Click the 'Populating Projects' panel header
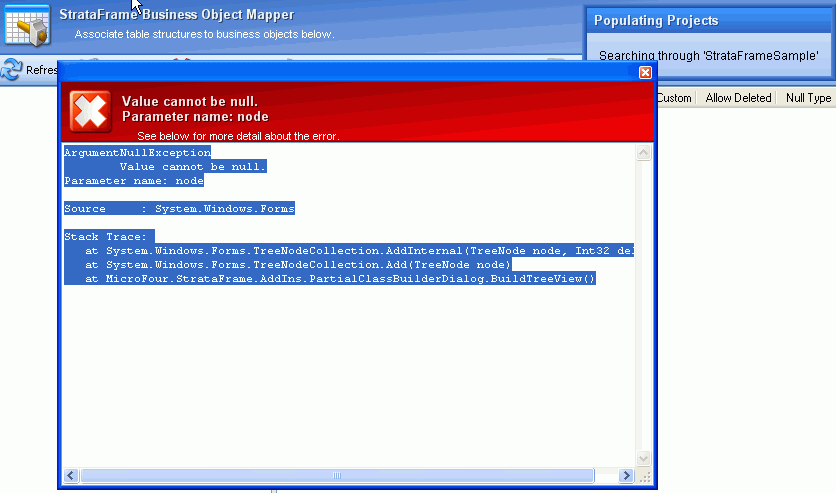The image size is (836, 493). [657, 20]
